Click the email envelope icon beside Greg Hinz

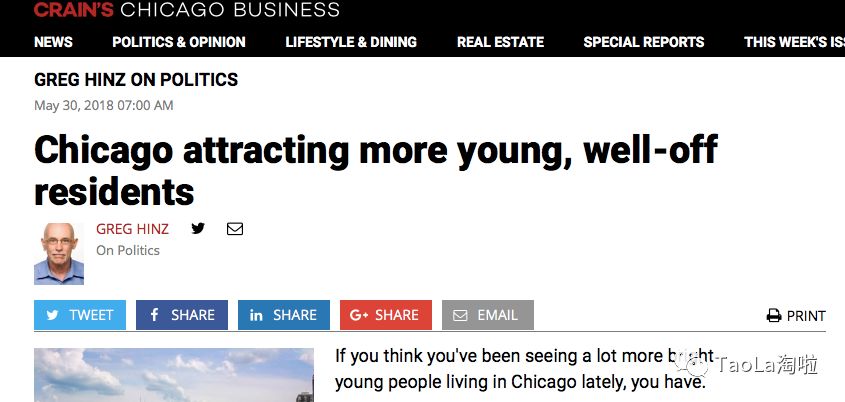pyautogui.click(x=235, y=228)
